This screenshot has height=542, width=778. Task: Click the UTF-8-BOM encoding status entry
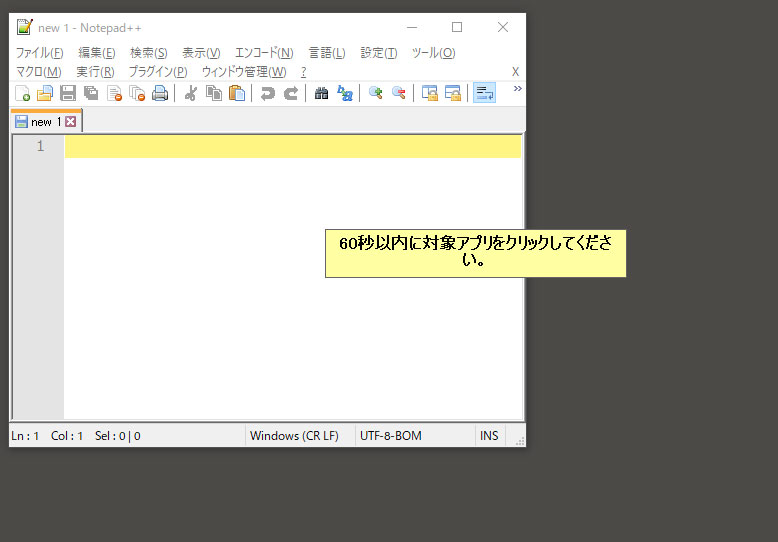pyautogui.click(x=391, y=436)
